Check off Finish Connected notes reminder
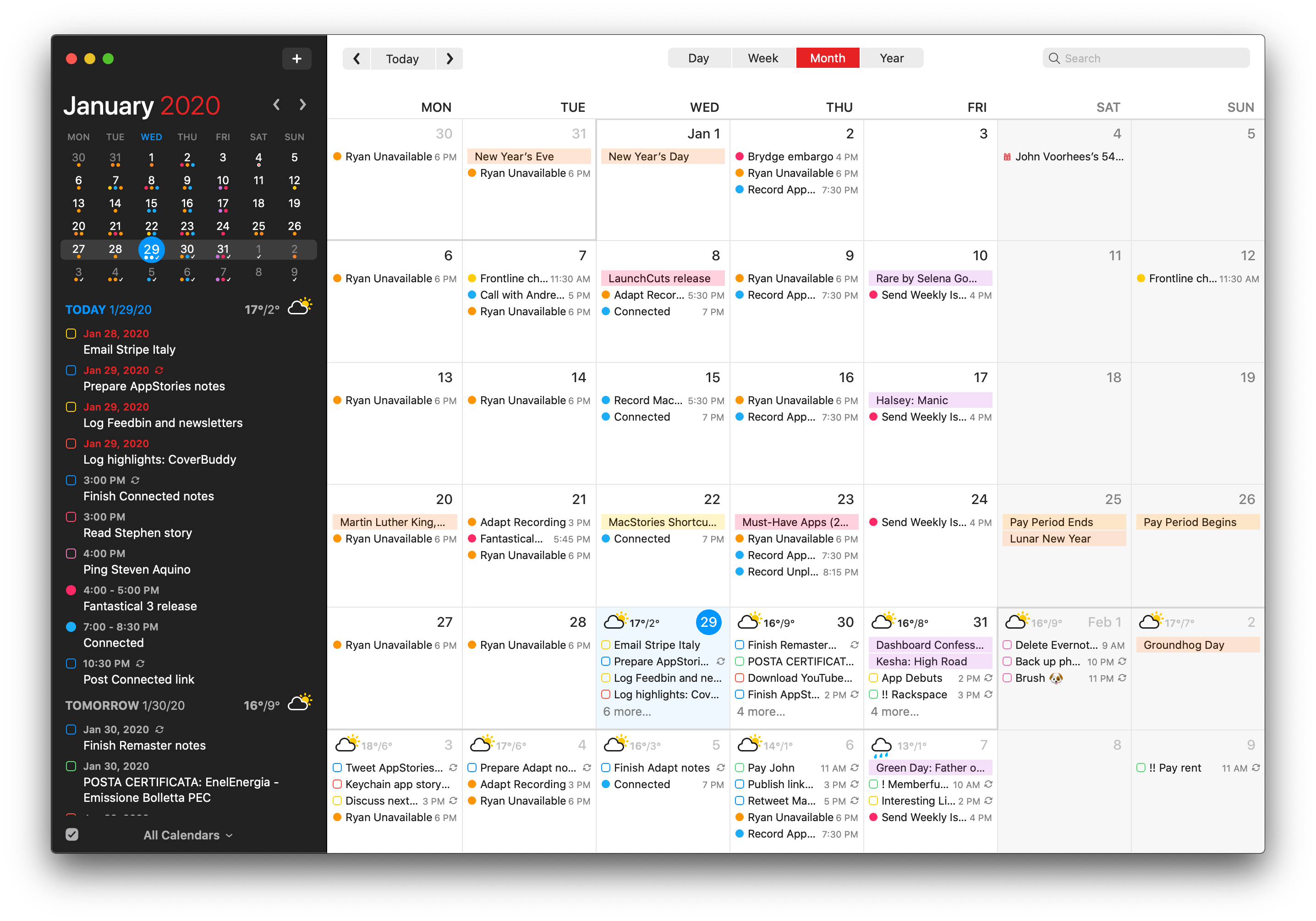The width and height of the screenshot is (1316, 921). coord(71,480)
